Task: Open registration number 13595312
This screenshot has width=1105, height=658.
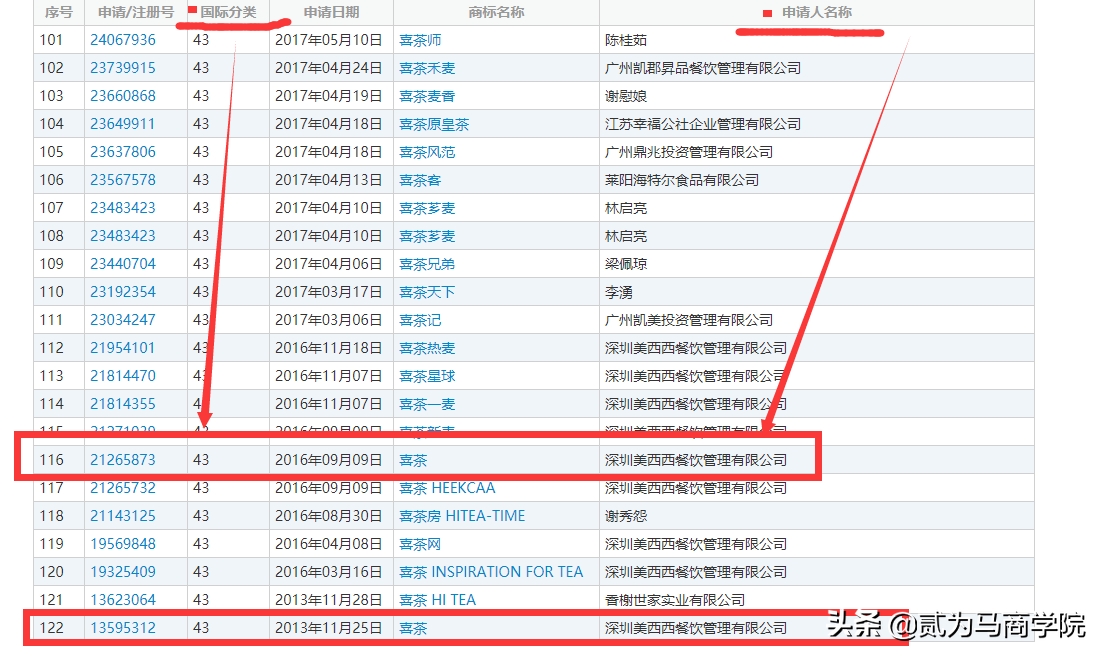Action: (x=123, y=628)
